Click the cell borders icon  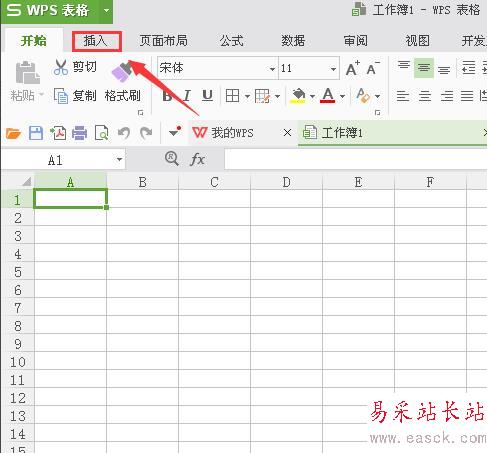point(232,96)
